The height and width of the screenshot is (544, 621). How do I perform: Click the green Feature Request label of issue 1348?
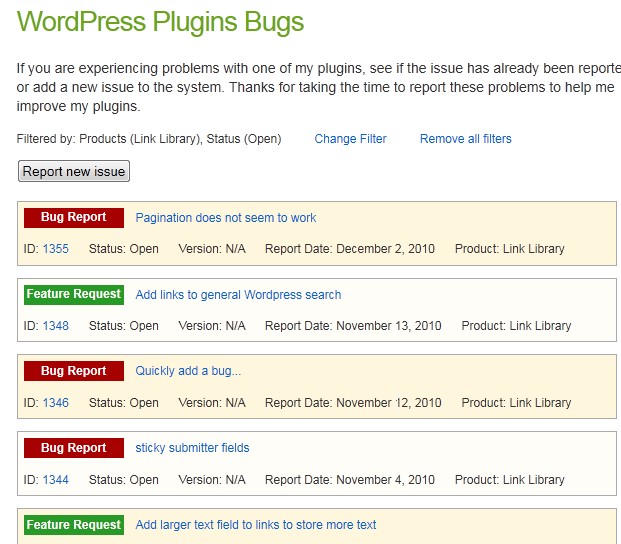point(74,294)
